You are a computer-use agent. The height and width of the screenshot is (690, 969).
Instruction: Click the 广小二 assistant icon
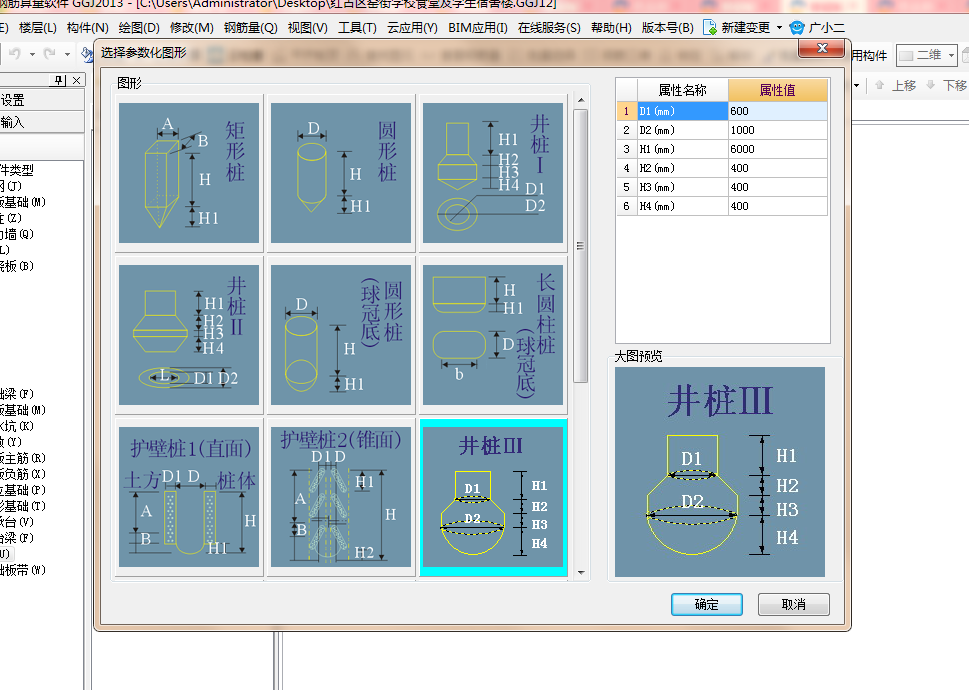(797, 28)
